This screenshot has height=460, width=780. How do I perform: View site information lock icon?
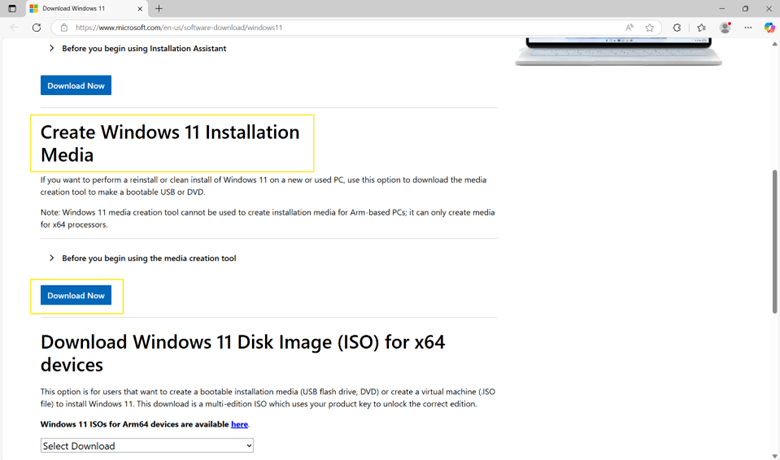64,27
